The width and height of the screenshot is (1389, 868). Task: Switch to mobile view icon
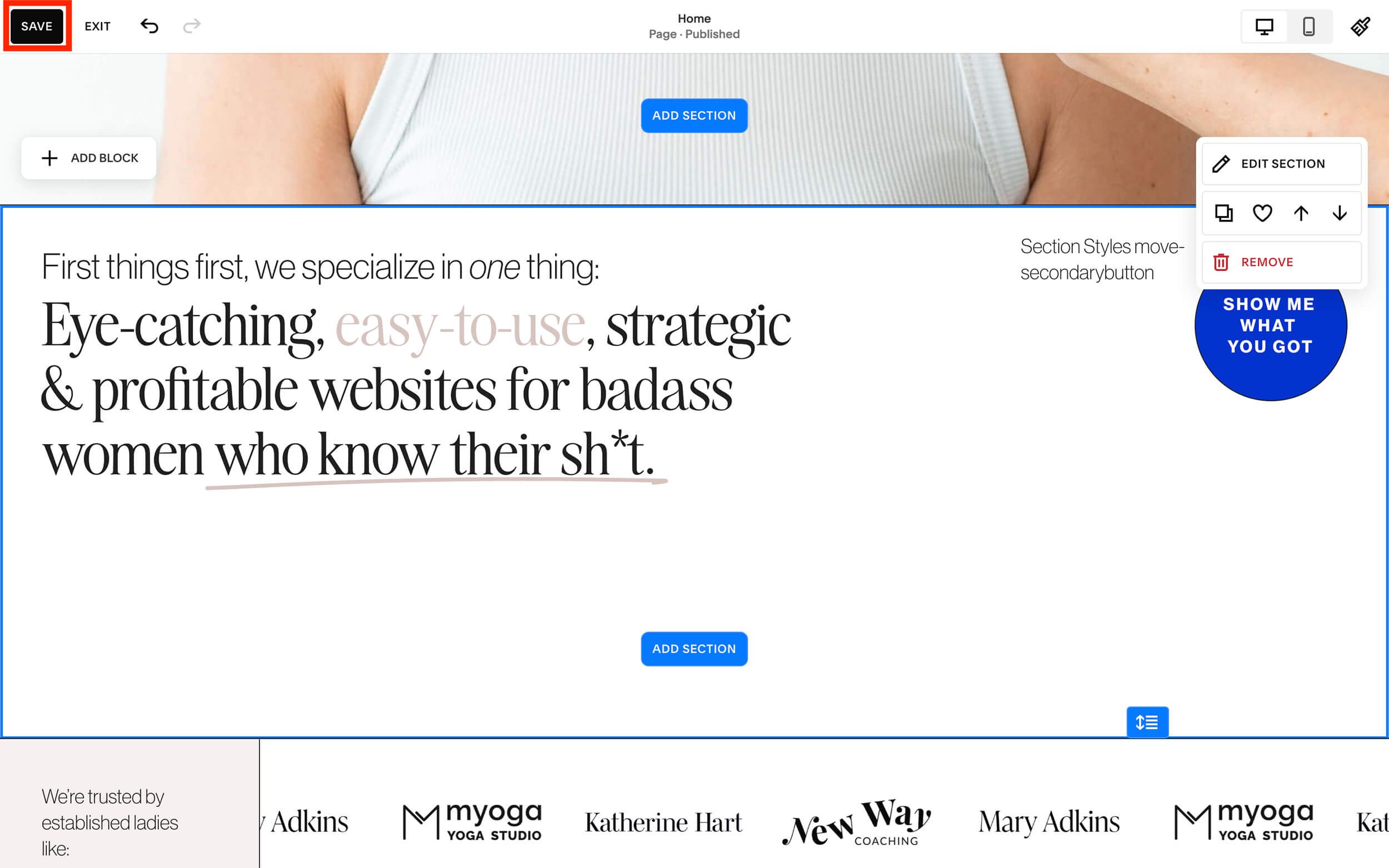1308,27
